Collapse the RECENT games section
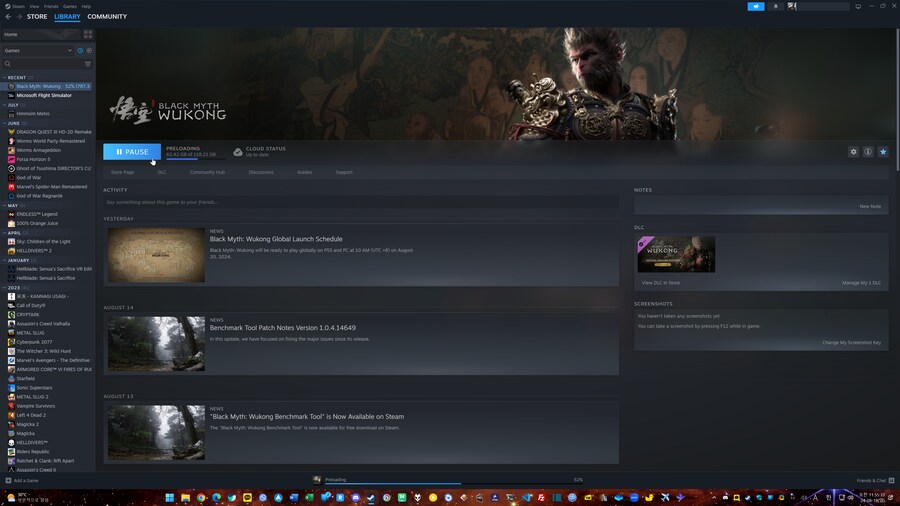The height and width of the screenshot is (506, 900). [x=5, y=77]
